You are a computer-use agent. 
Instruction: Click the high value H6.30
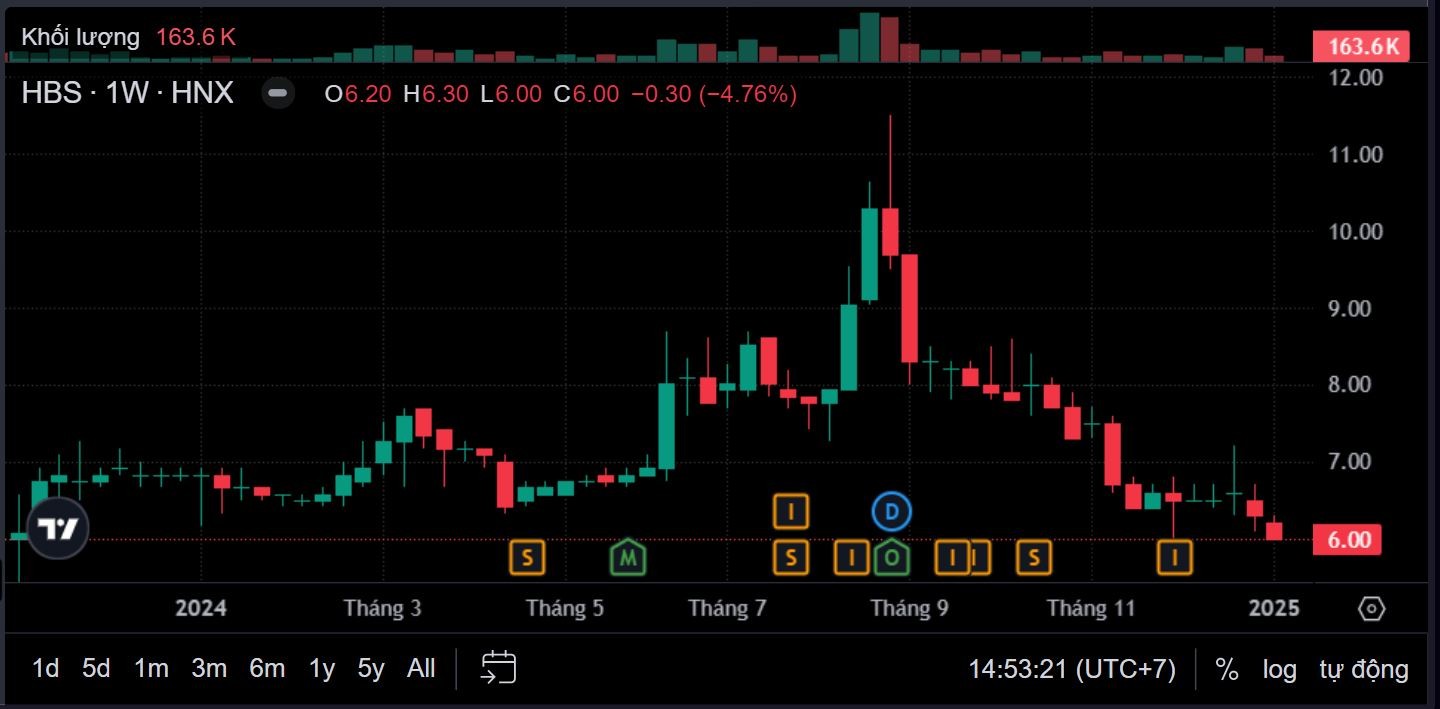pos(436,94)
